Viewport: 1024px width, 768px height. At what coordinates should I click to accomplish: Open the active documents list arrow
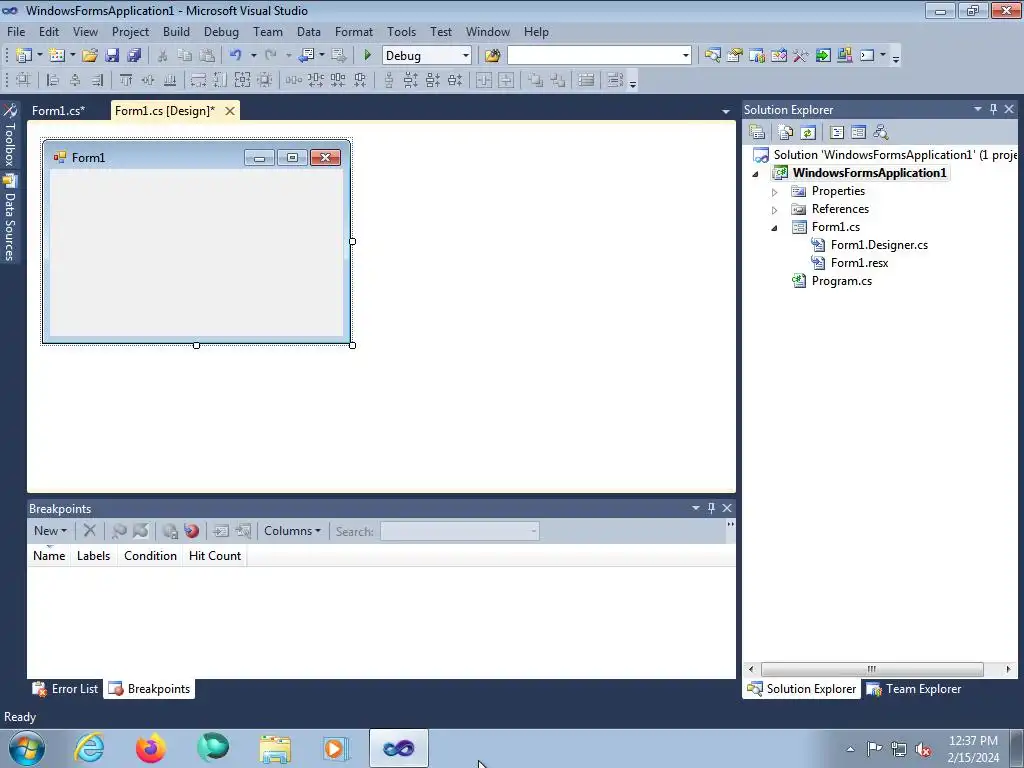pyautogui.click(x=726, y=112)
